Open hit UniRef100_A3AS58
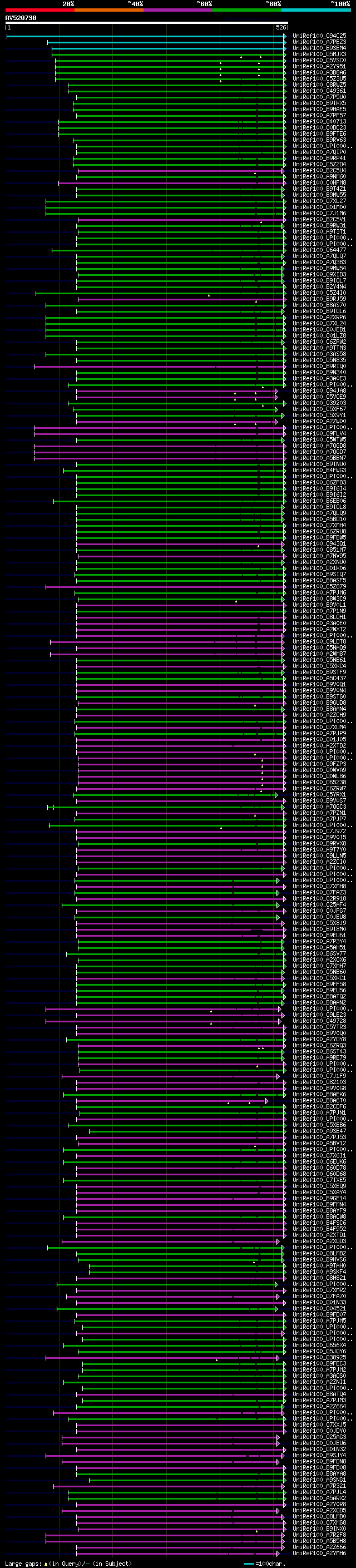Viewport: 356px width, 1568px height. point(319,354)
